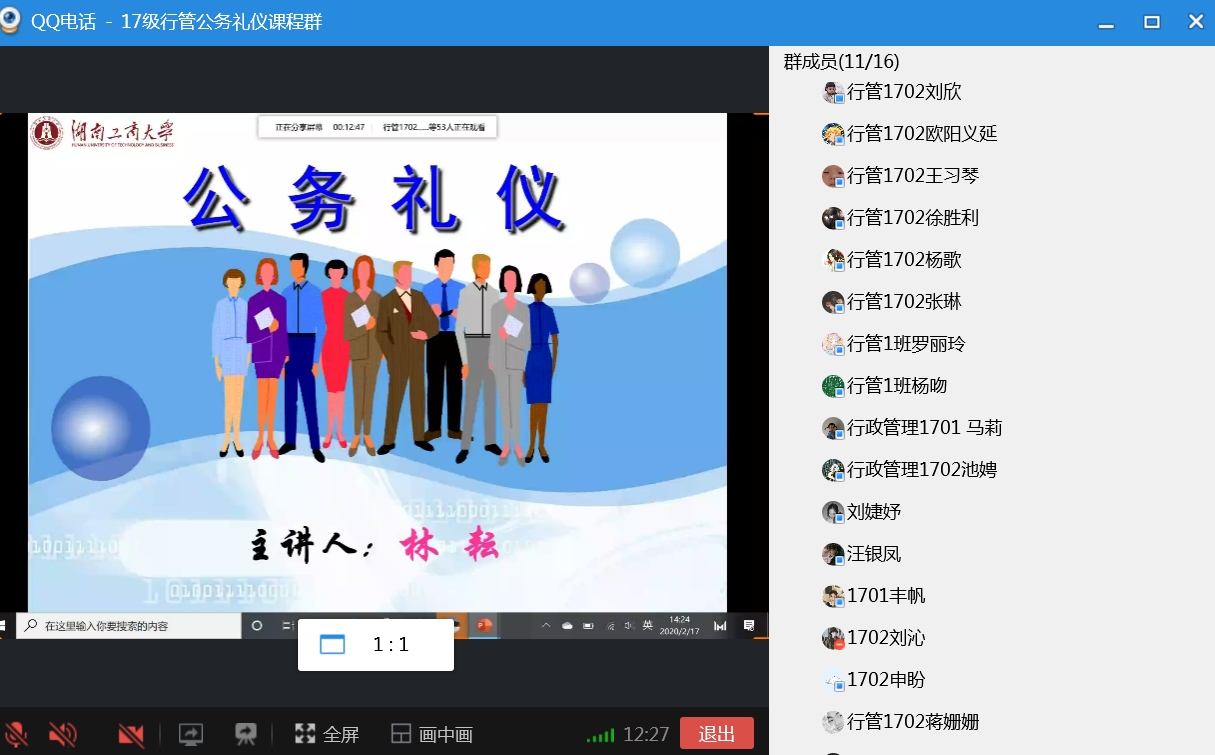Click the avatar of 行管1702欧阳义延
The height and width of the screenshot is (755, 1215).
click(x=833, y=134)
